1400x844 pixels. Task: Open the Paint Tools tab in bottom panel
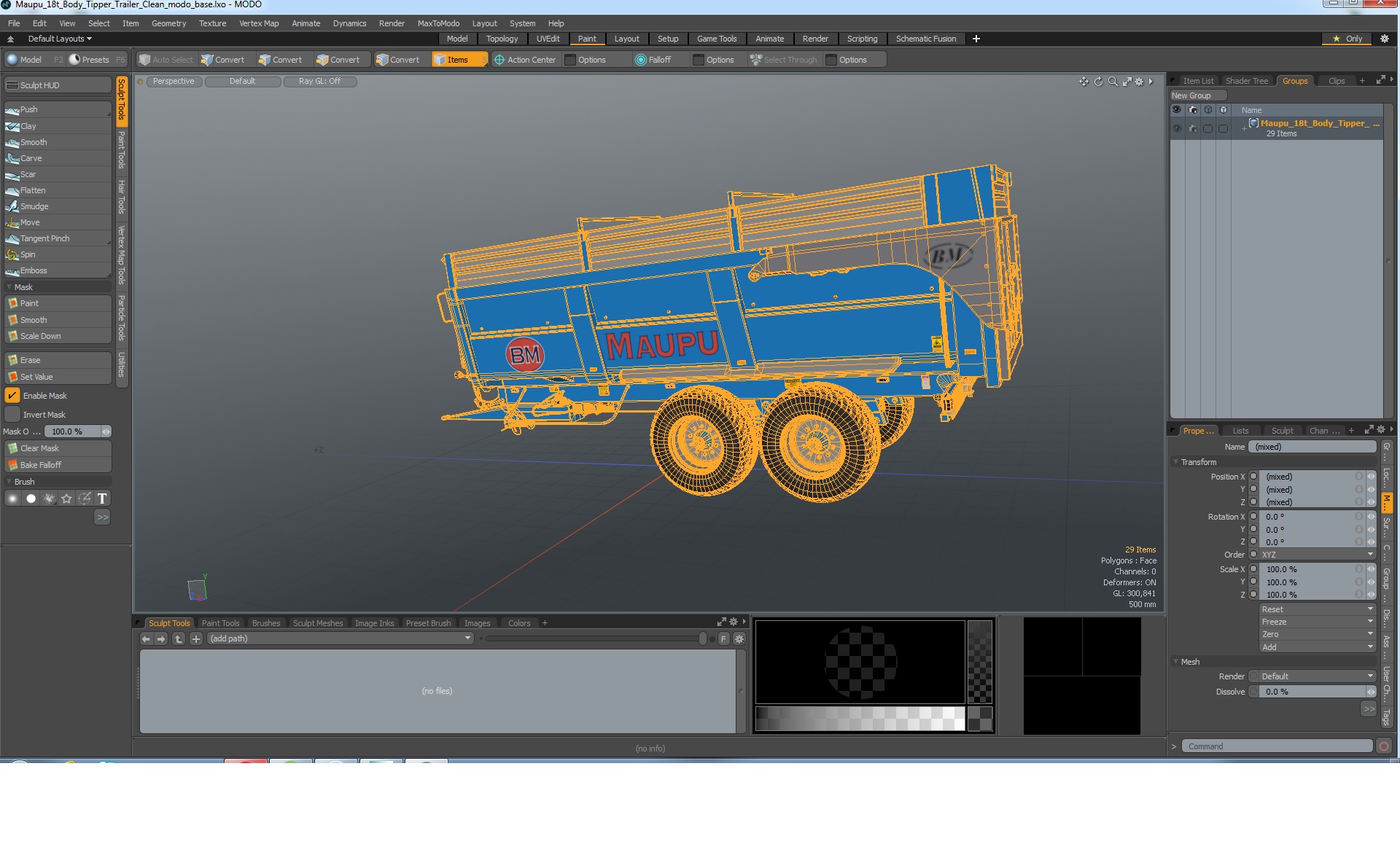220,623
